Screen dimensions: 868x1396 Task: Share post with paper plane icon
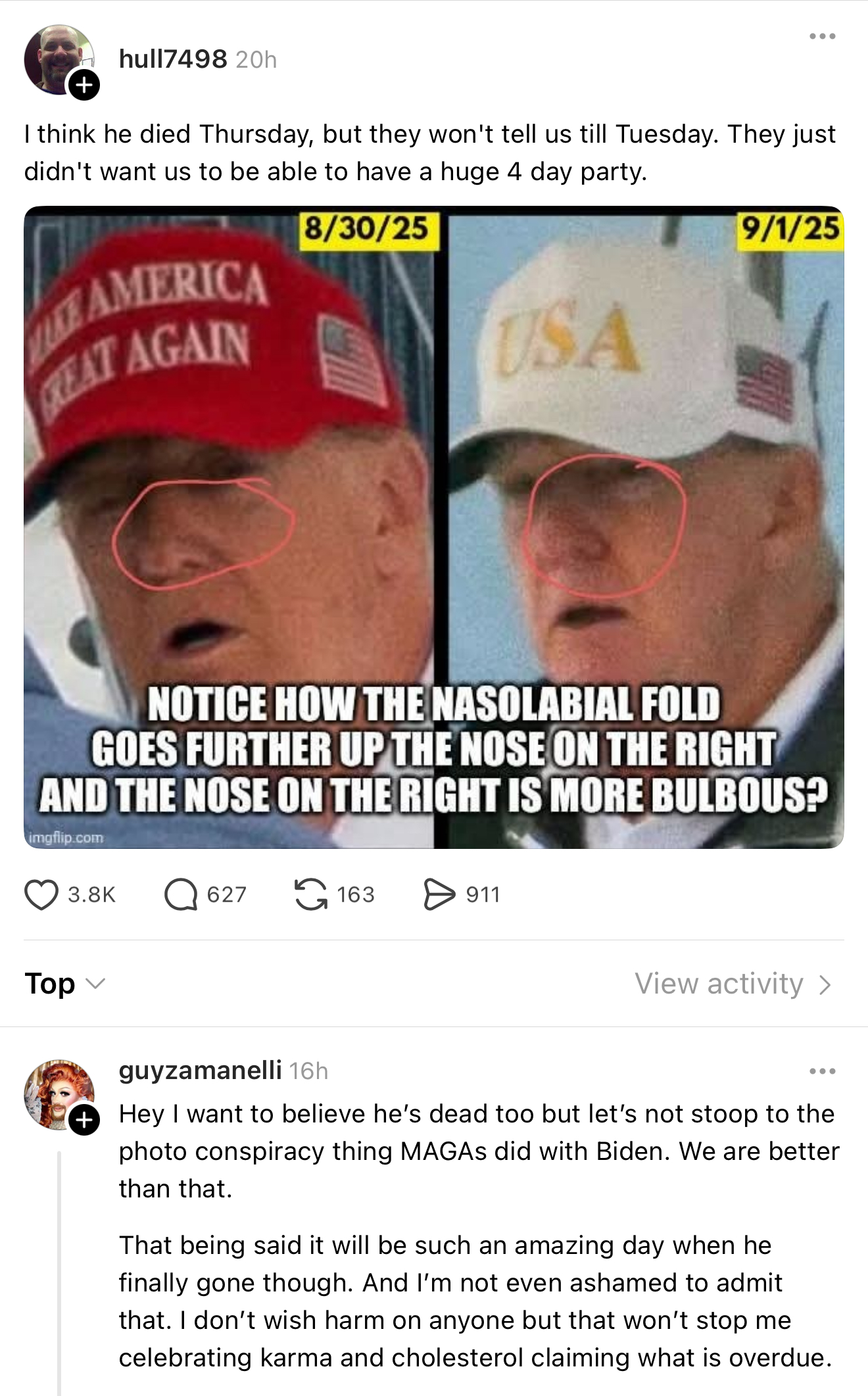coord(439,894)
